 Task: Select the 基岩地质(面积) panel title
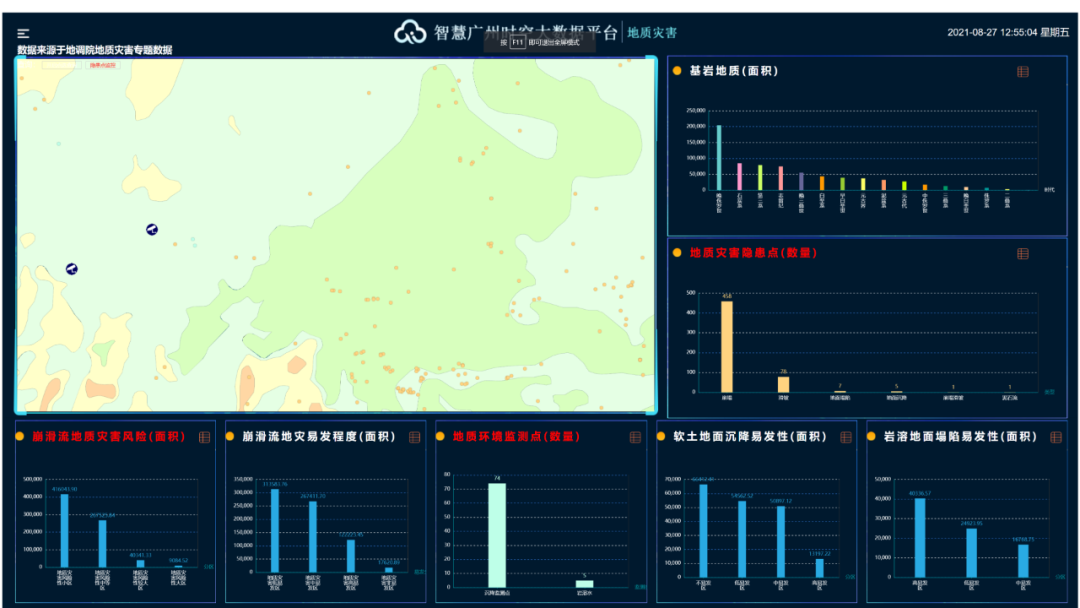point(734,71)
